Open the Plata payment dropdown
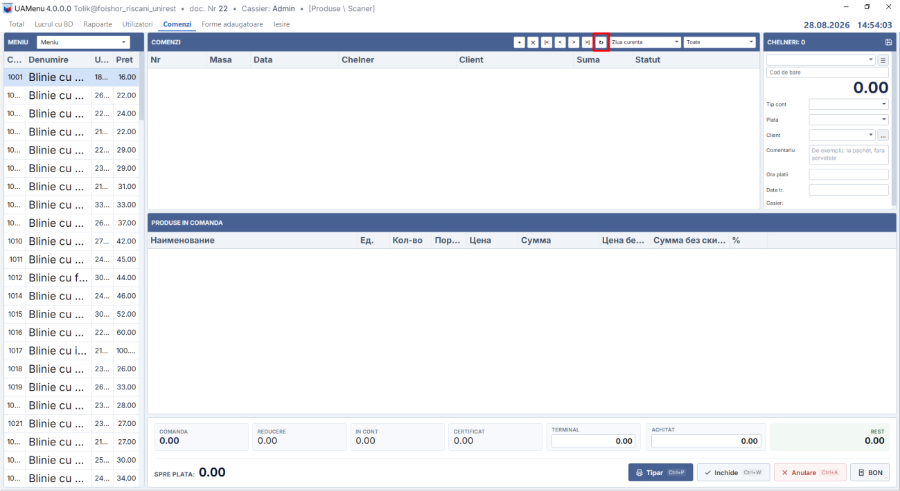The width and height of the screenshot is (900, 491). [x=848, y=119]
